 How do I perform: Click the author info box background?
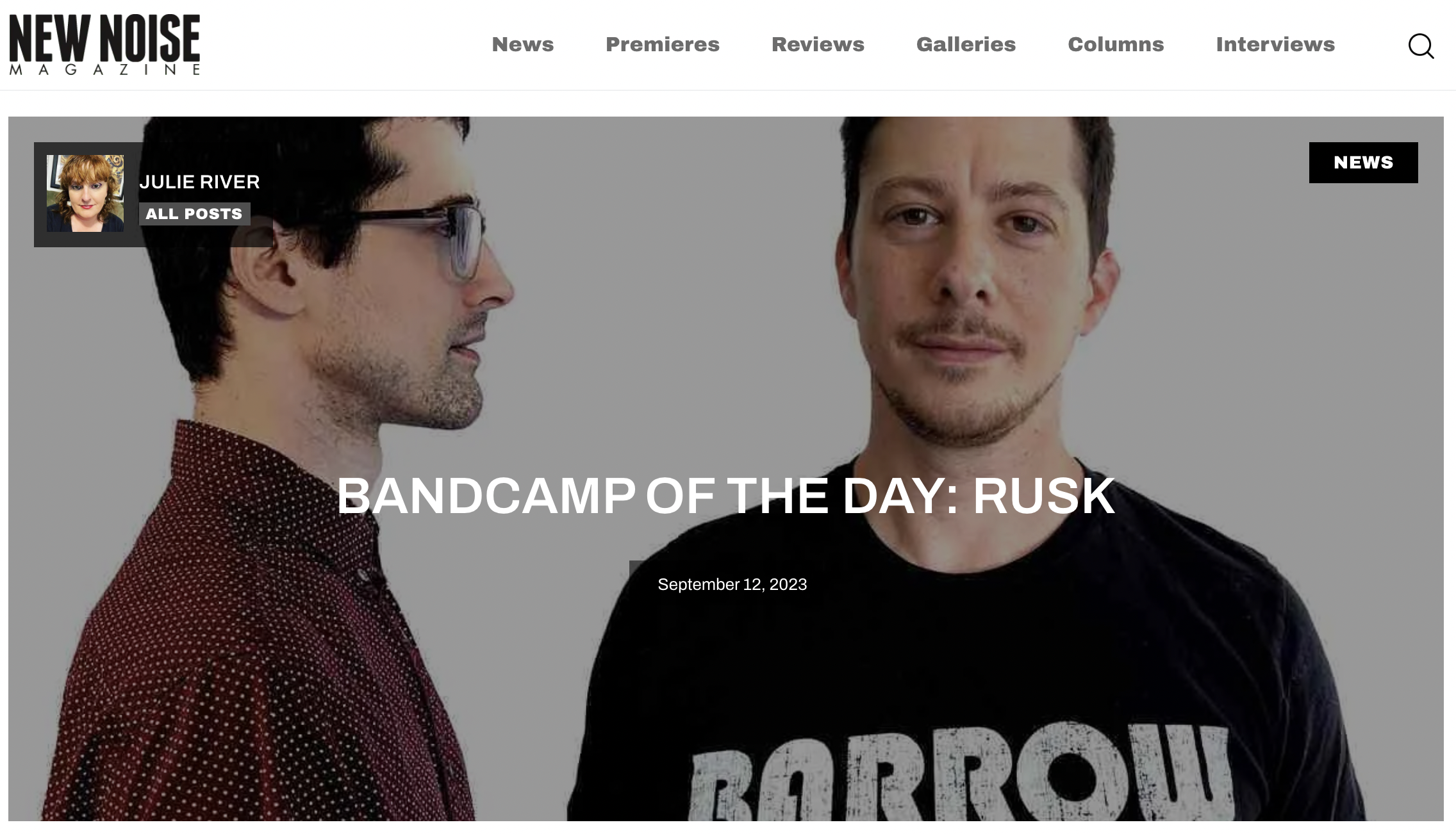[153, 195]
